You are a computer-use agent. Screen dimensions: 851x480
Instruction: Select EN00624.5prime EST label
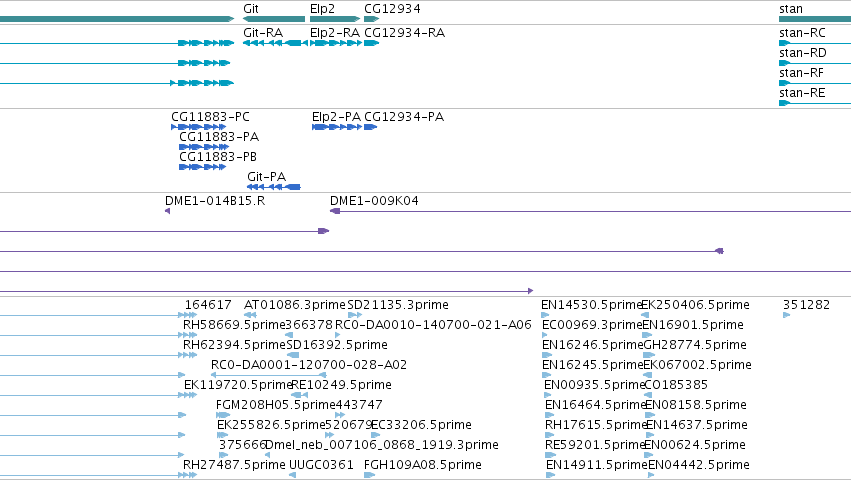pos(695,445)
